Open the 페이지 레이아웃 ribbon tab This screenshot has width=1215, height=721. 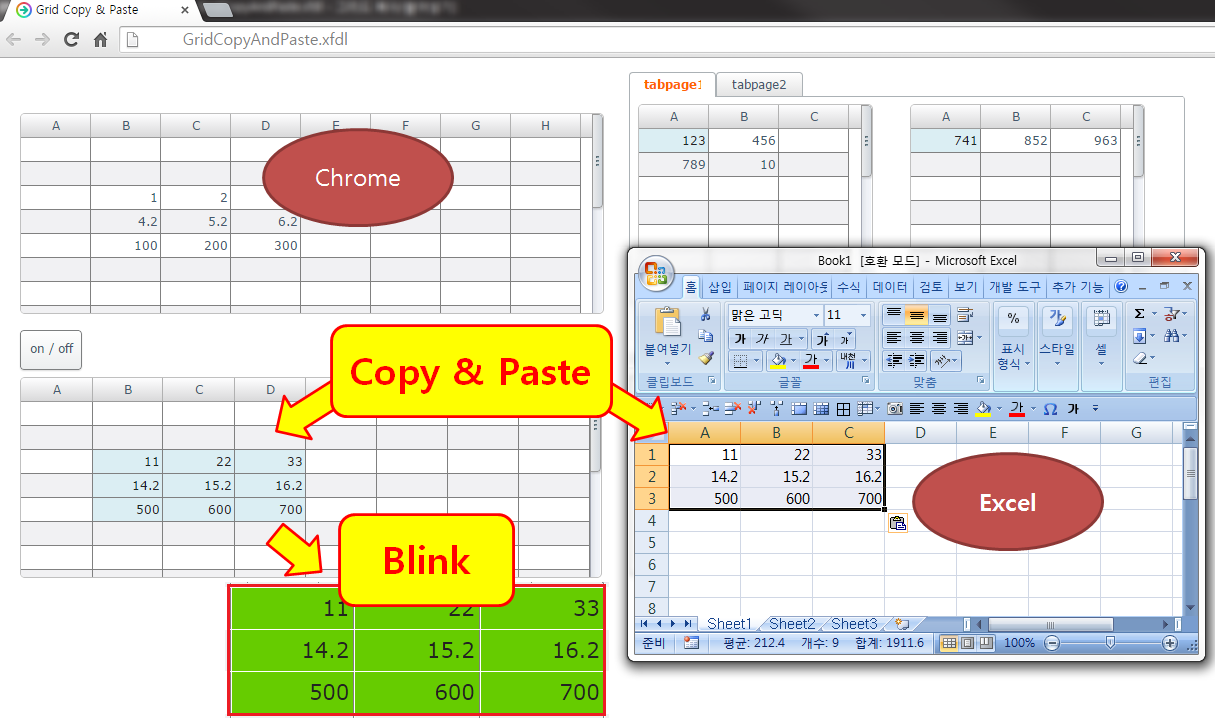tap(785, 287)
